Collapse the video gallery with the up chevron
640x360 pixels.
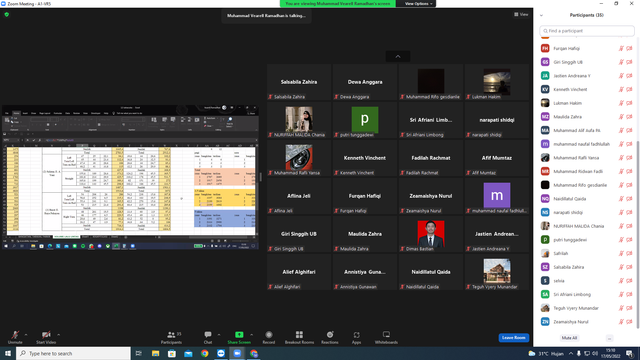click(398, 56)
